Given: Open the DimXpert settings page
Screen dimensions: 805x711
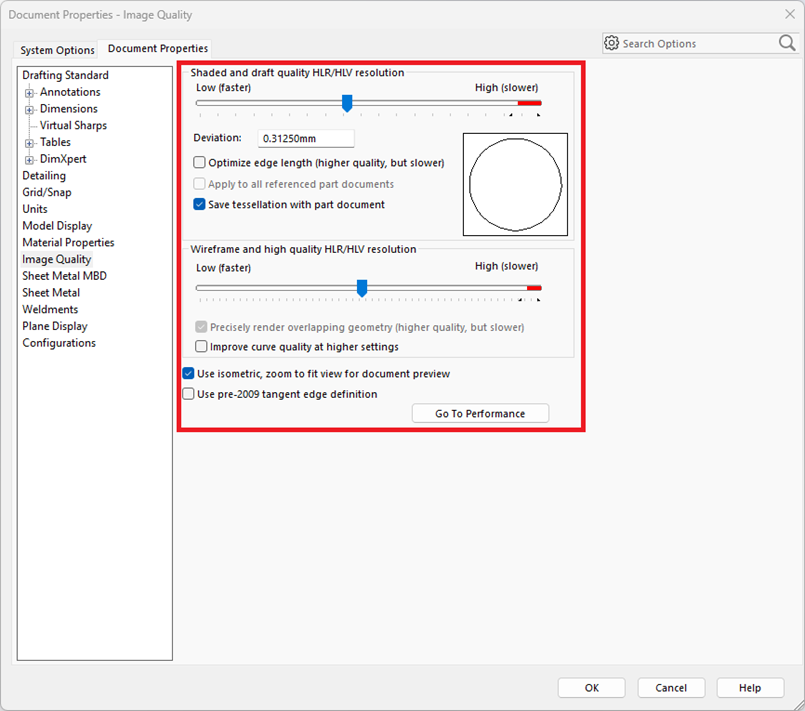Looking at the screenshot, I should (x=63, y=159).
